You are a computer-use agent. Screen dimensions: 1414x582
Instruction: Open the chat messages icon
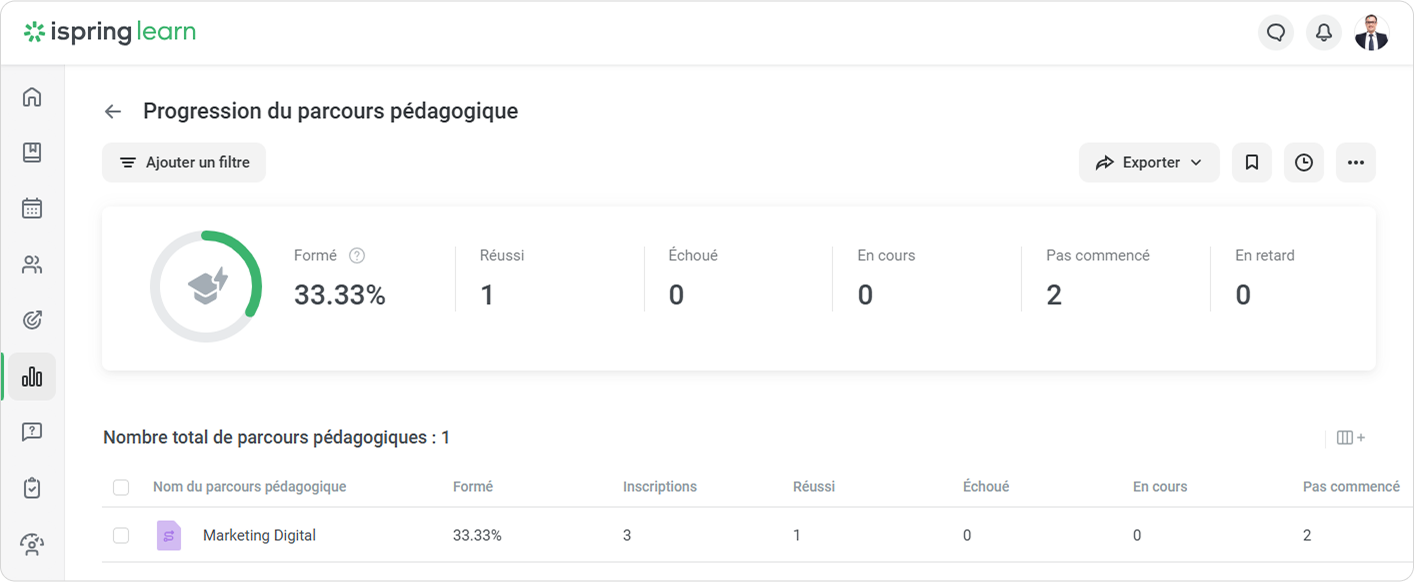coord(1275,33)
